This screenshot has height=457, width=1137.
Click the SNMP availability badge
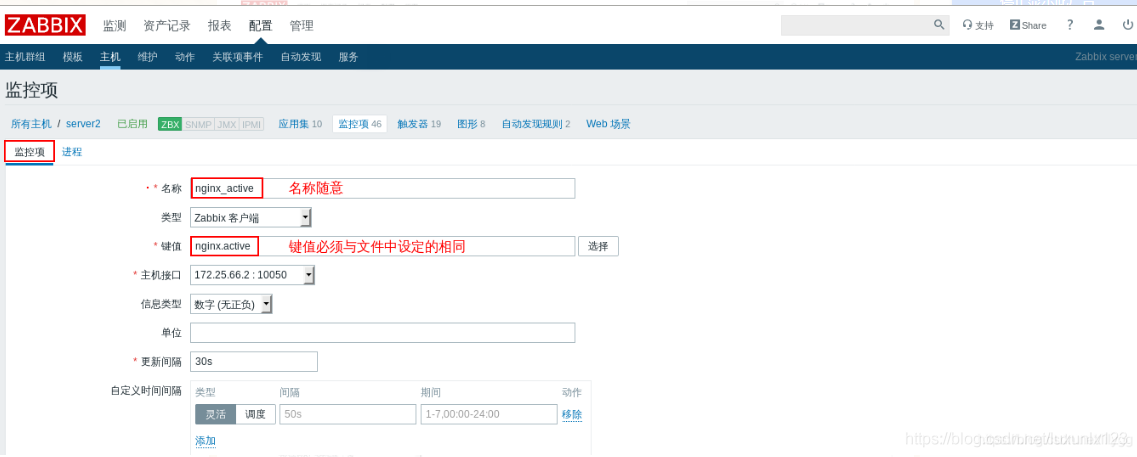pos(198,124)
